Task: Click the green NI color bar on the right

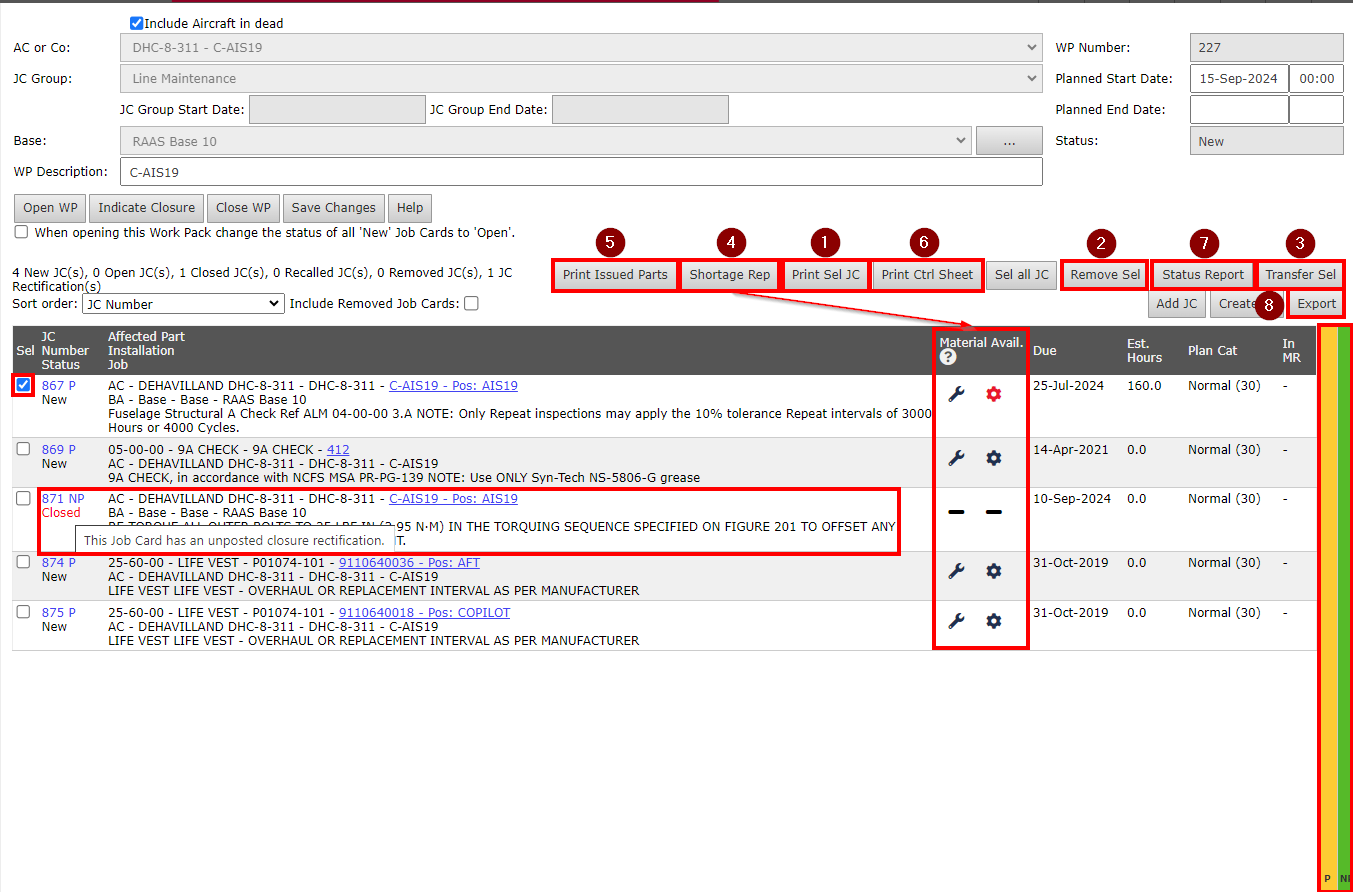Action: tap(1344, 600)
